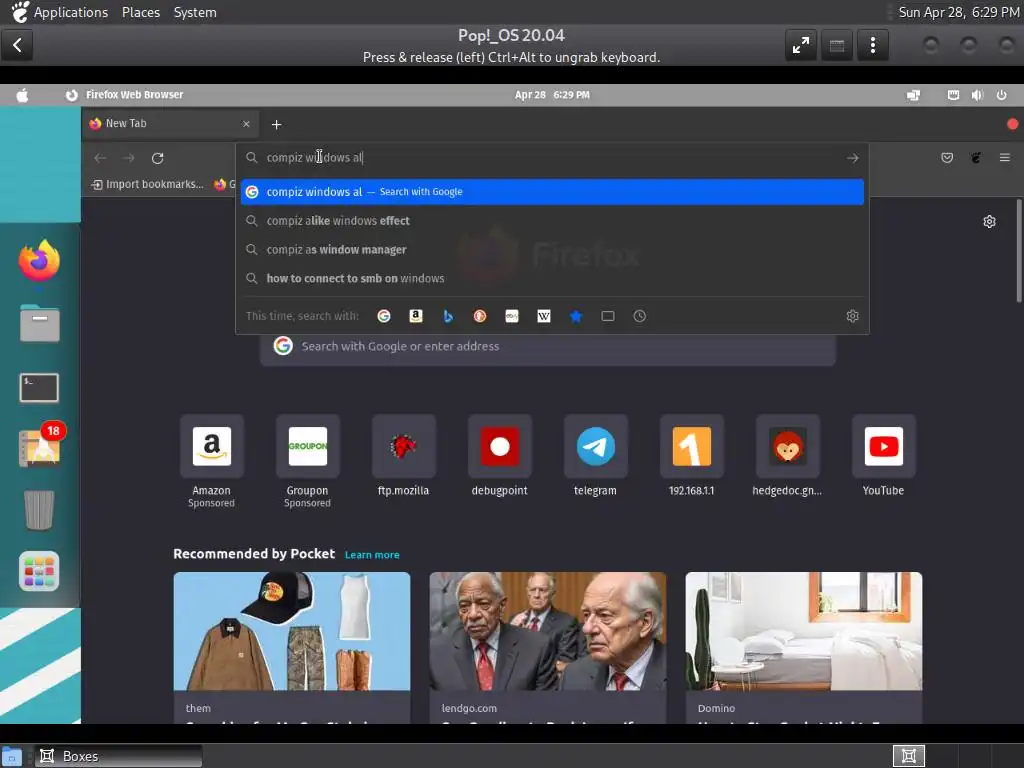Open the Pocket story from them
Image resolution: width=1024 pixels, height=768 pixels.
292,648
